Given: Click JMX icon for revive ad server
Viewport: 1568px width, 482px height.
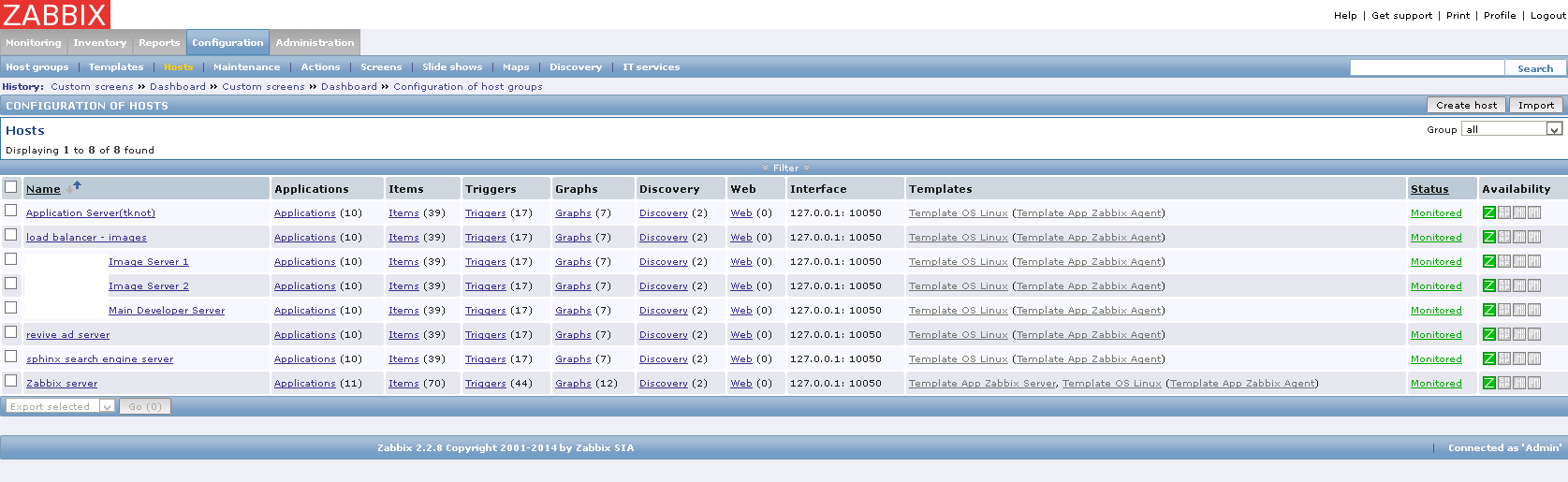Looking at the screenshot, I should coord(1519,334).
